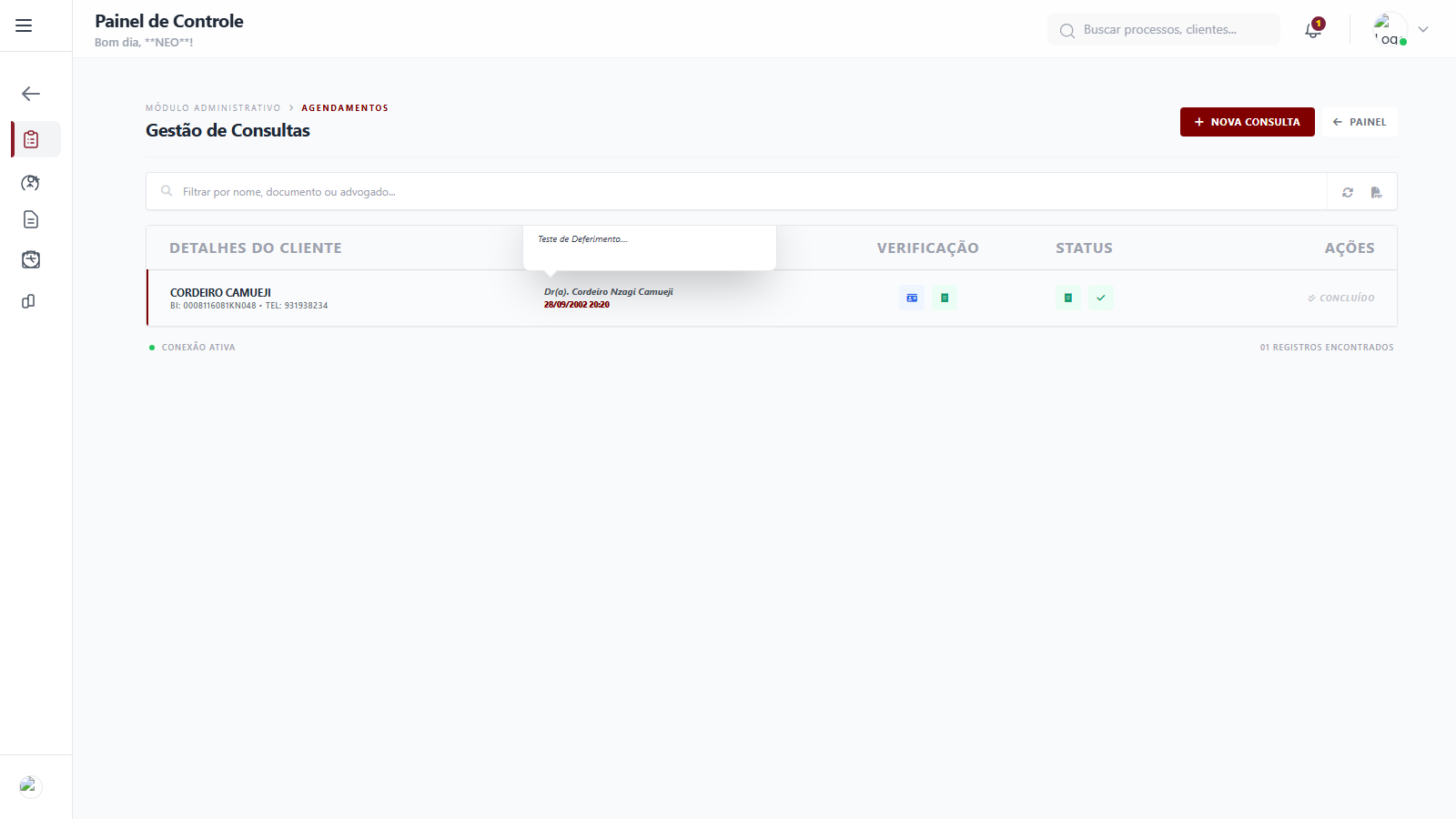Click the green document verification icon
Image resolution: width=1456 pixels, height=819 pixels.
945,298
